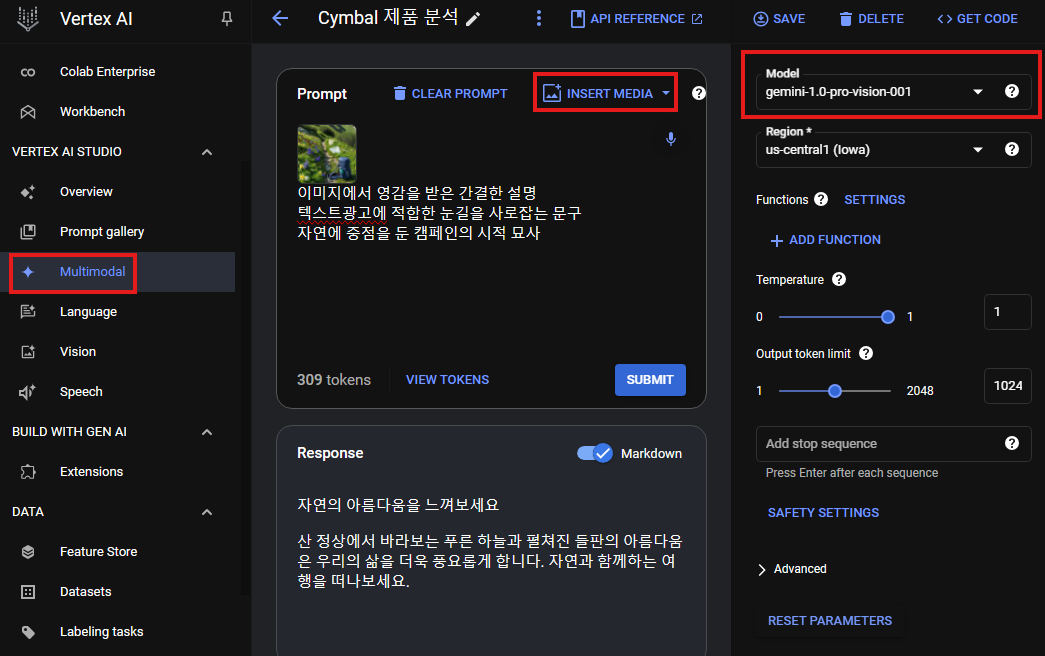Click Save in top toolbar
This screenshot has width=1045, height=656.
pos(779,19)
